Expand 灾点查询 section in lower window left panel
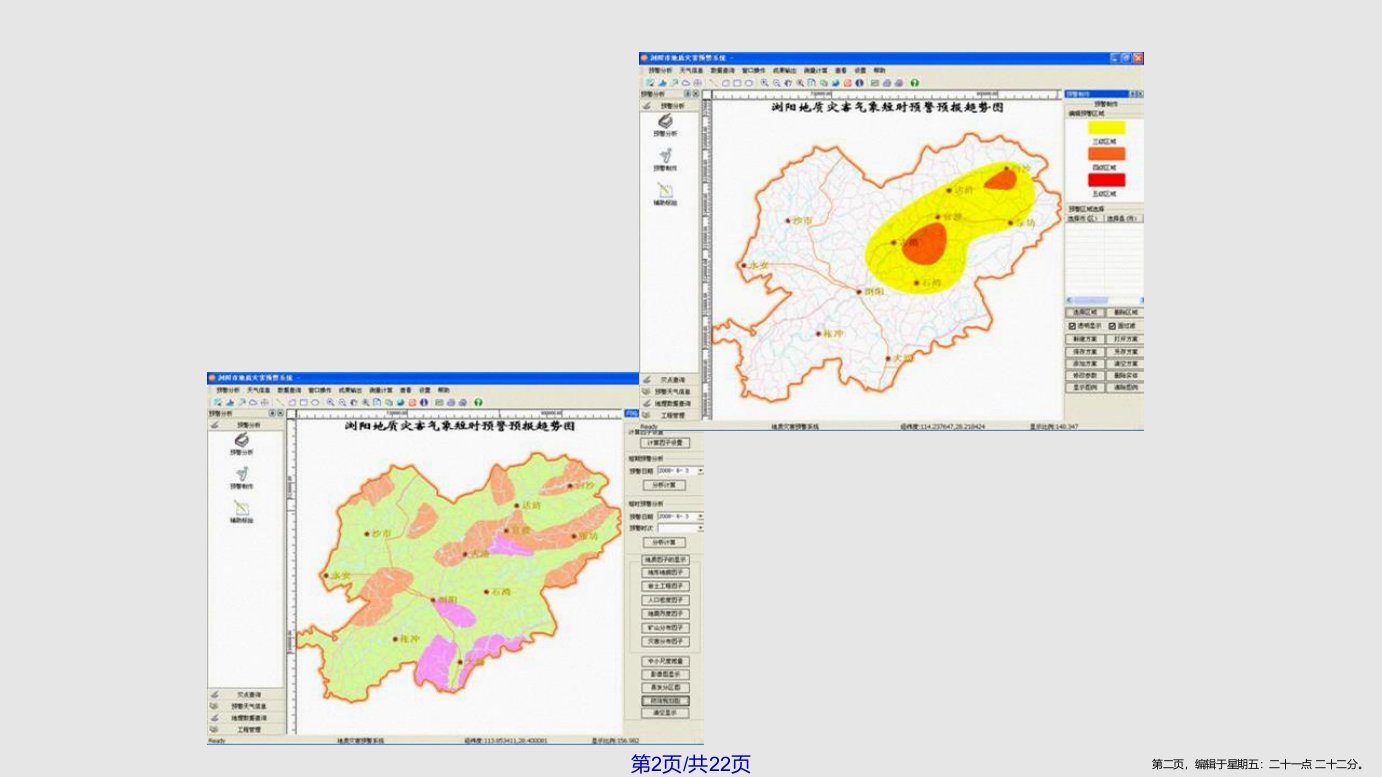 tap(247, 694)
